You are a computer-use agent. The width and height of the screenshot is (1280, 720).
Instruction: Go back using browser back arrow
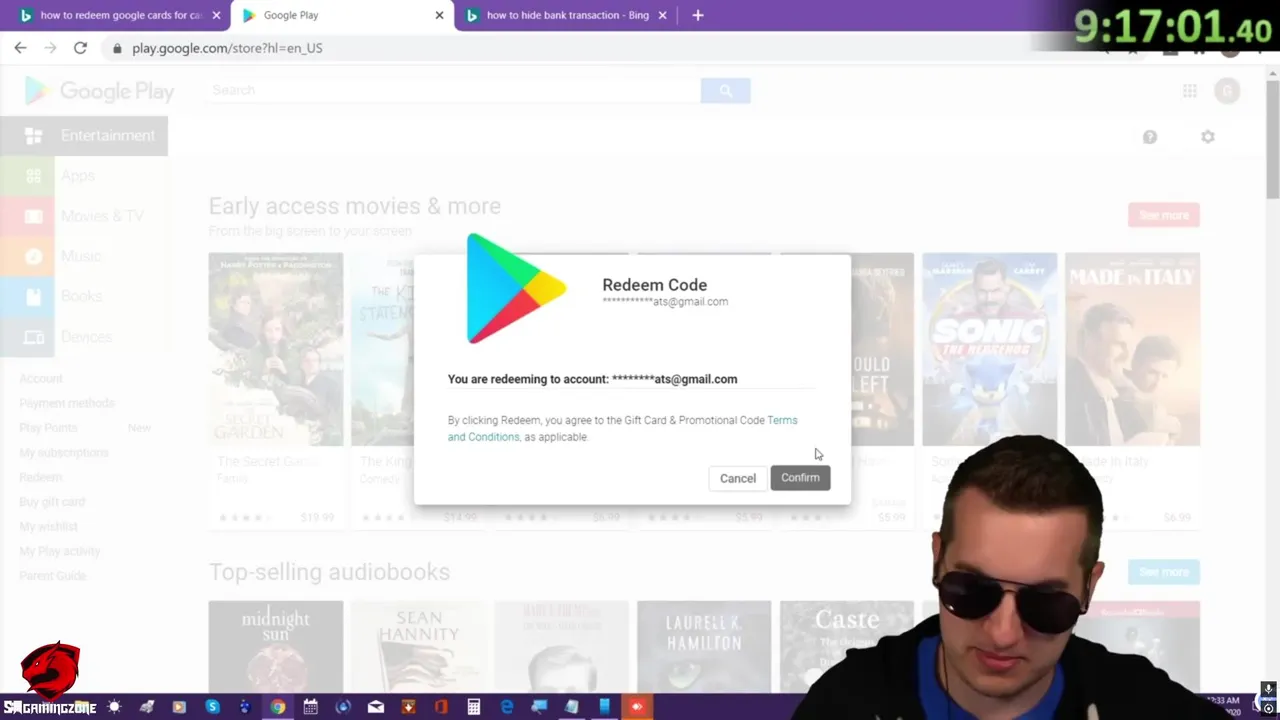point(20,48)
